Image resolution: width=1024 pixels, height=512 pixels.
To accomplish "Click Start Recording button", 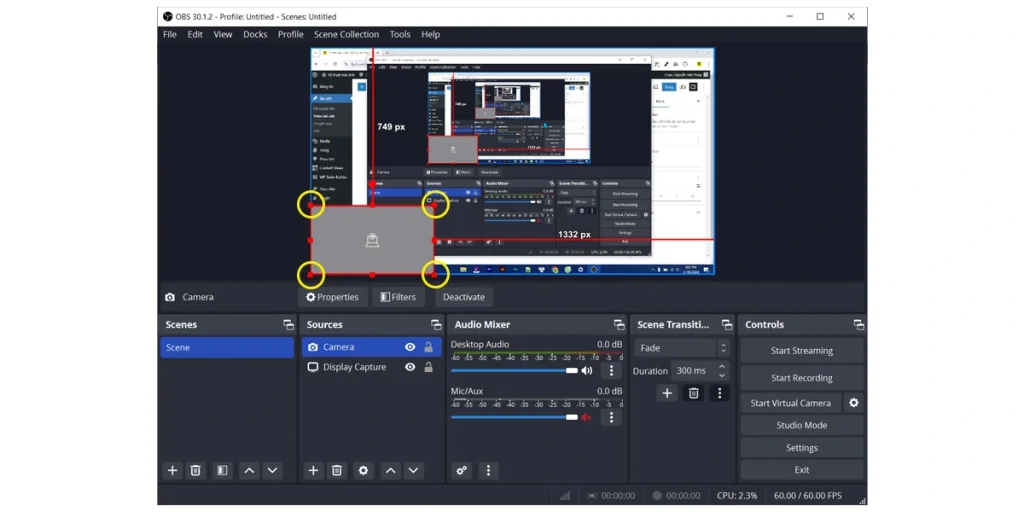I will tap(802, 378).
